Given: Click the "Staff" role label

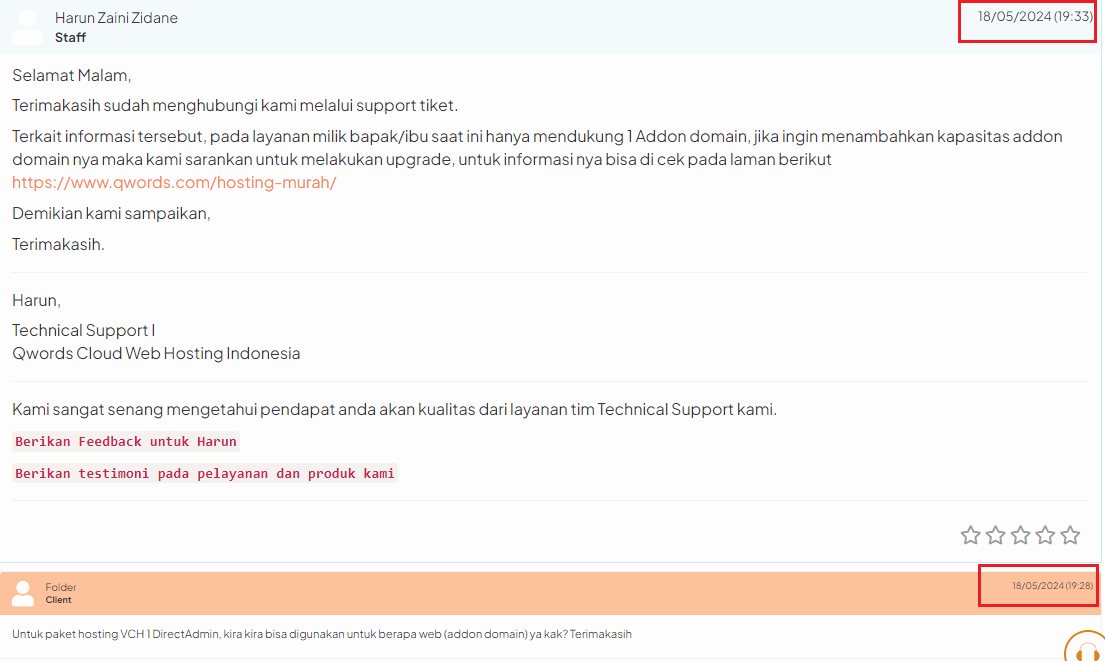Looking at the screenshot, I should point(70,38).
